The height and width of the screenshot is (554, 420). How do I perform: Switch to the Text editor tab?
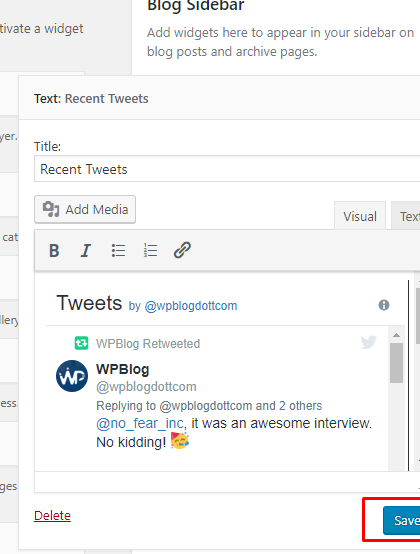pos(406,216)
